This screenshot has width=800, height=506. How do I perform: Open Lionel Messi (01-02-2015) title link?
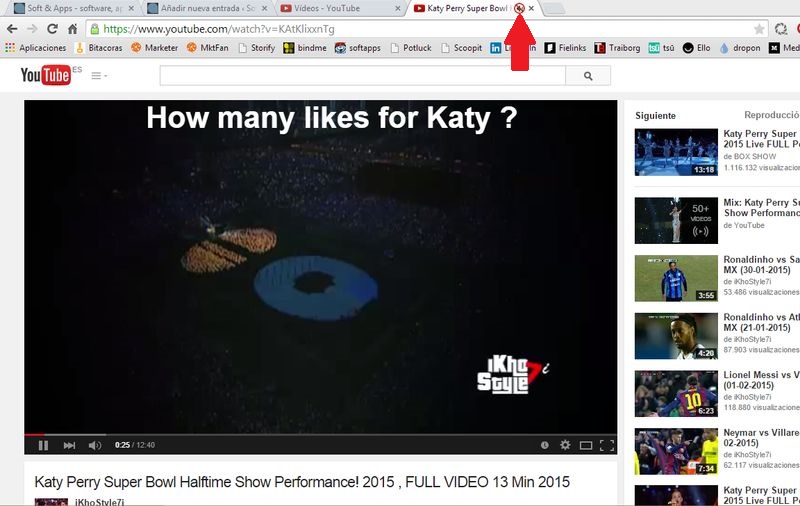coord(761,380)
